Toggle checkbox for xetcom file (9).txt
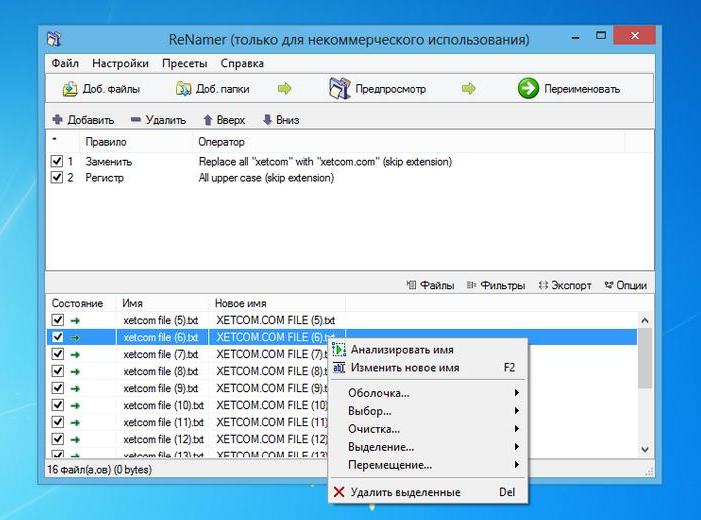This screenshot has height=520, width=701. (58, 388)
